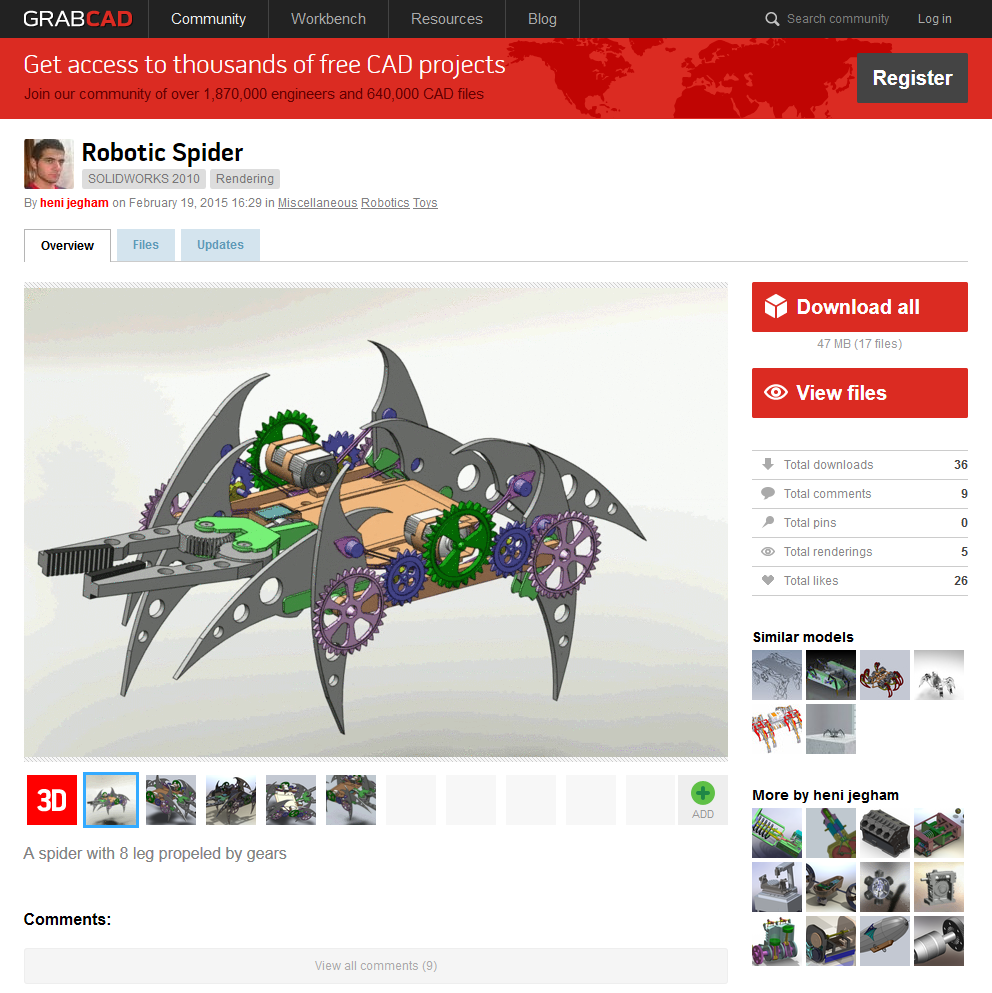
Task: Open the Community menu item
Action: click(x=208, y=19)
